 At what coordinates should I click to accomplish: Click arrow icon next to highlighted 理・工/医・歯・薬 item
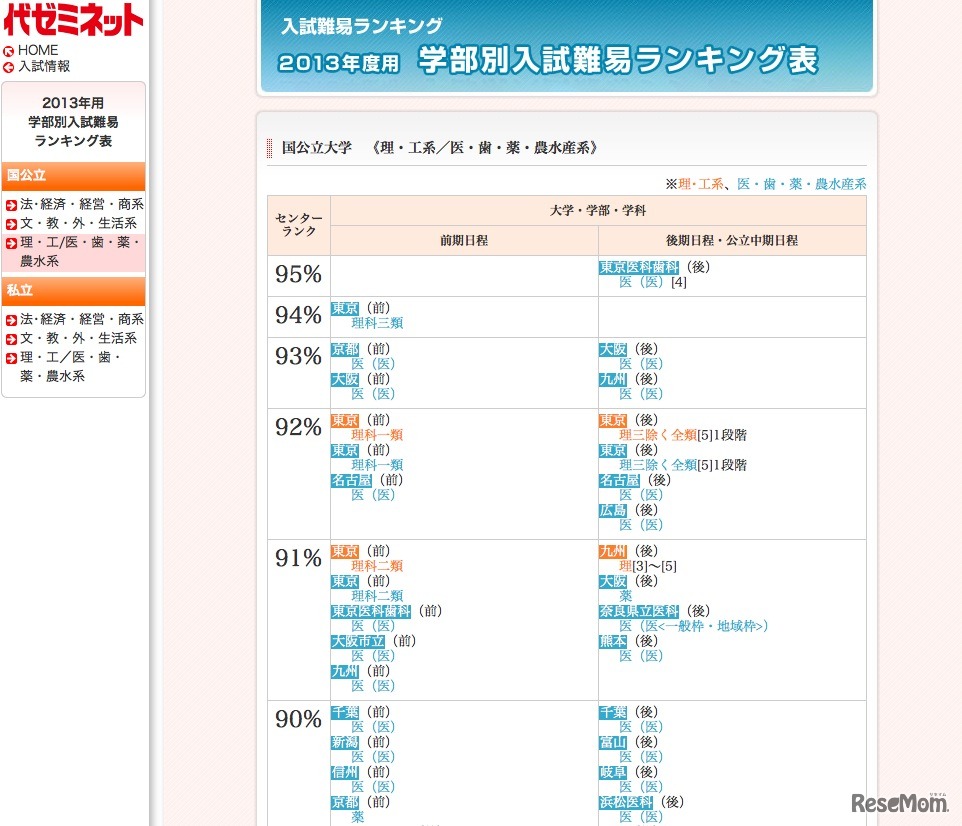pyautogui.click(x=11, y=244)
